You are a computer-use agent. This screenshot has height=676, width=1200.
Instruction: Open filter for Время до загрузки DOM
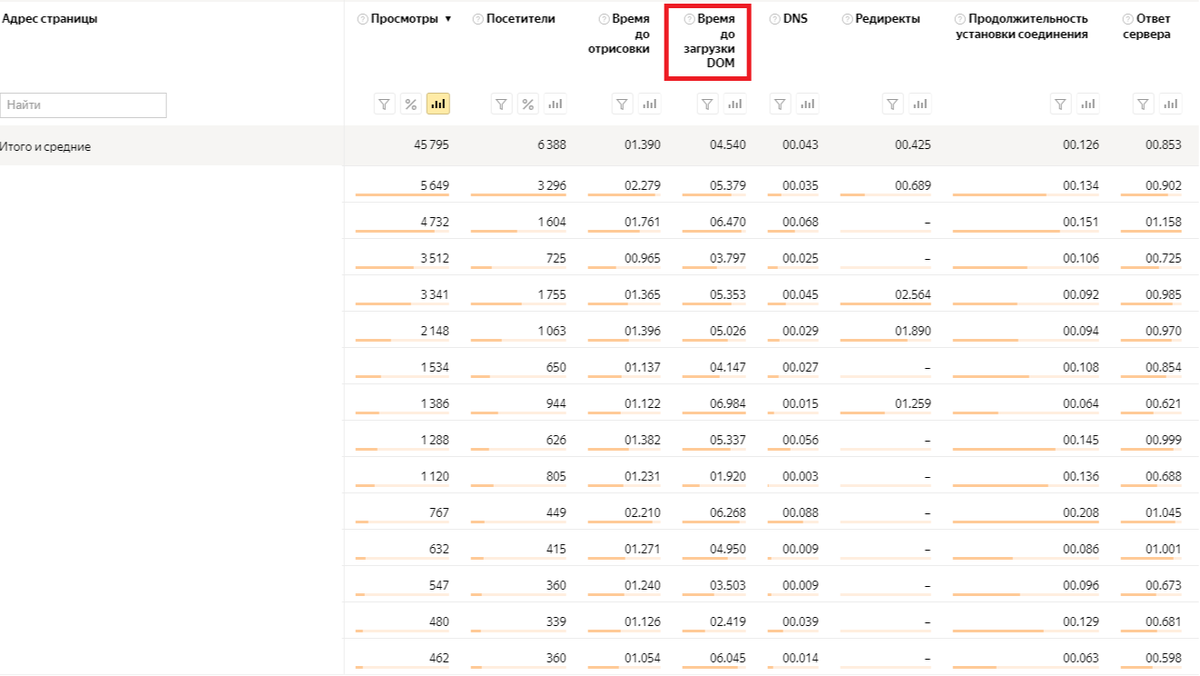click(707, 104)
